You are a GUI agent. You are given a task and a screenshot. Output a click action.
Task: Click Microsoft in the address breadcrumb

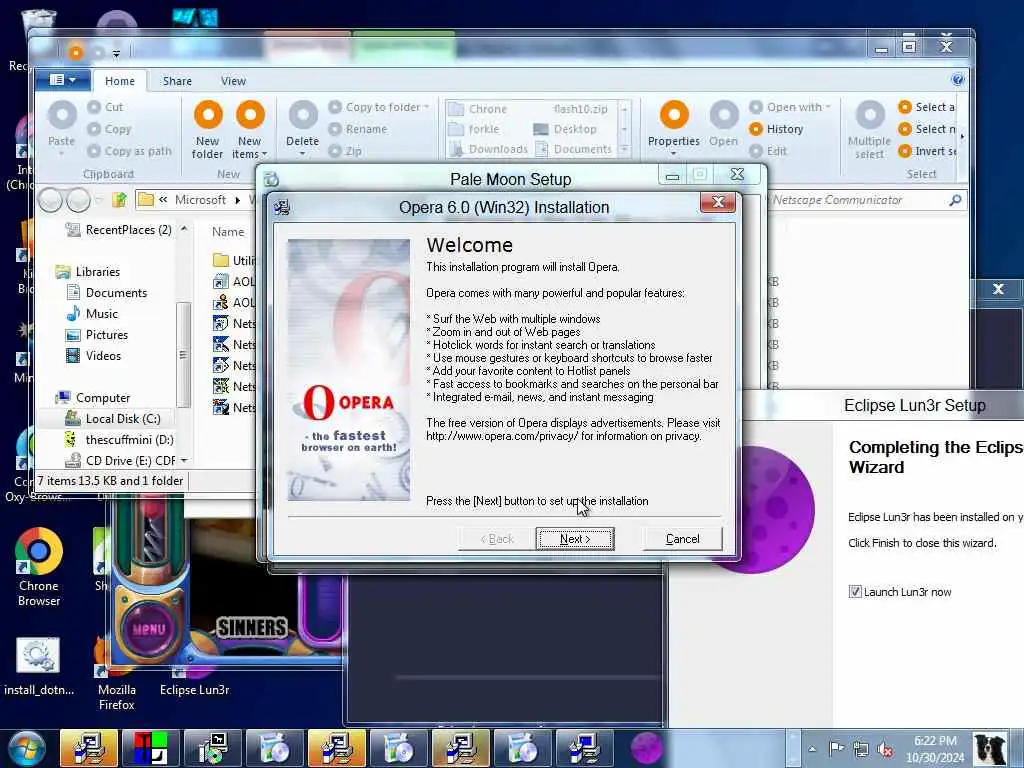[200, 200]
